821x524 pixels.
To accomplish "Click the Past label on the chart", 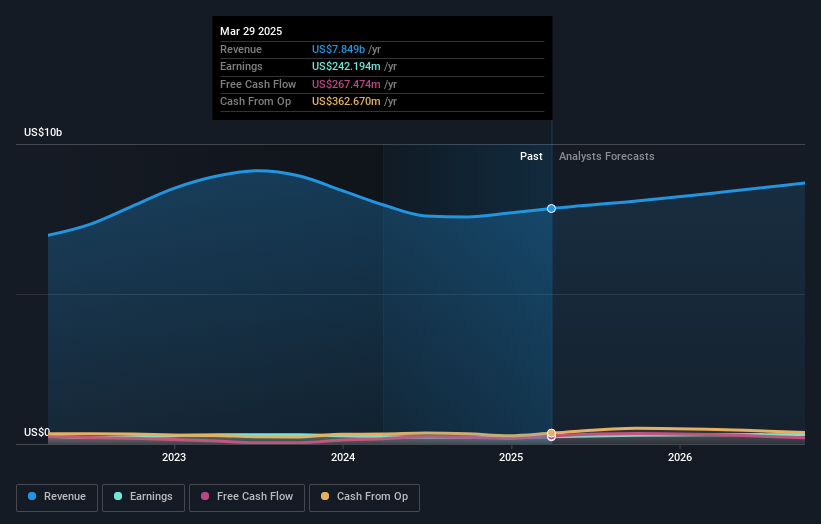I will [x=531, y=156].
